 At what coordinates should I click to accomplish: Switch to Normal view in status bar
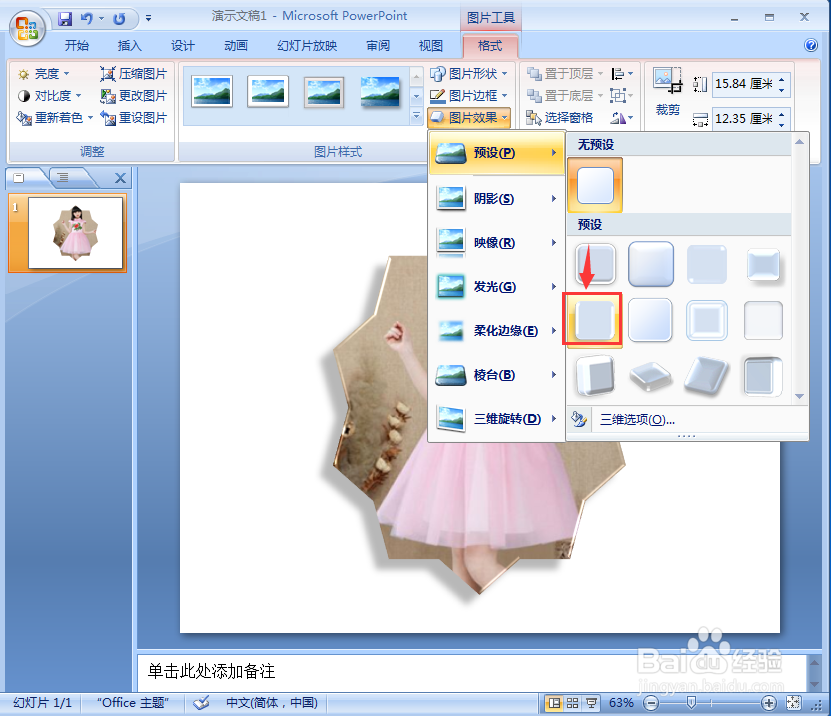554,703
